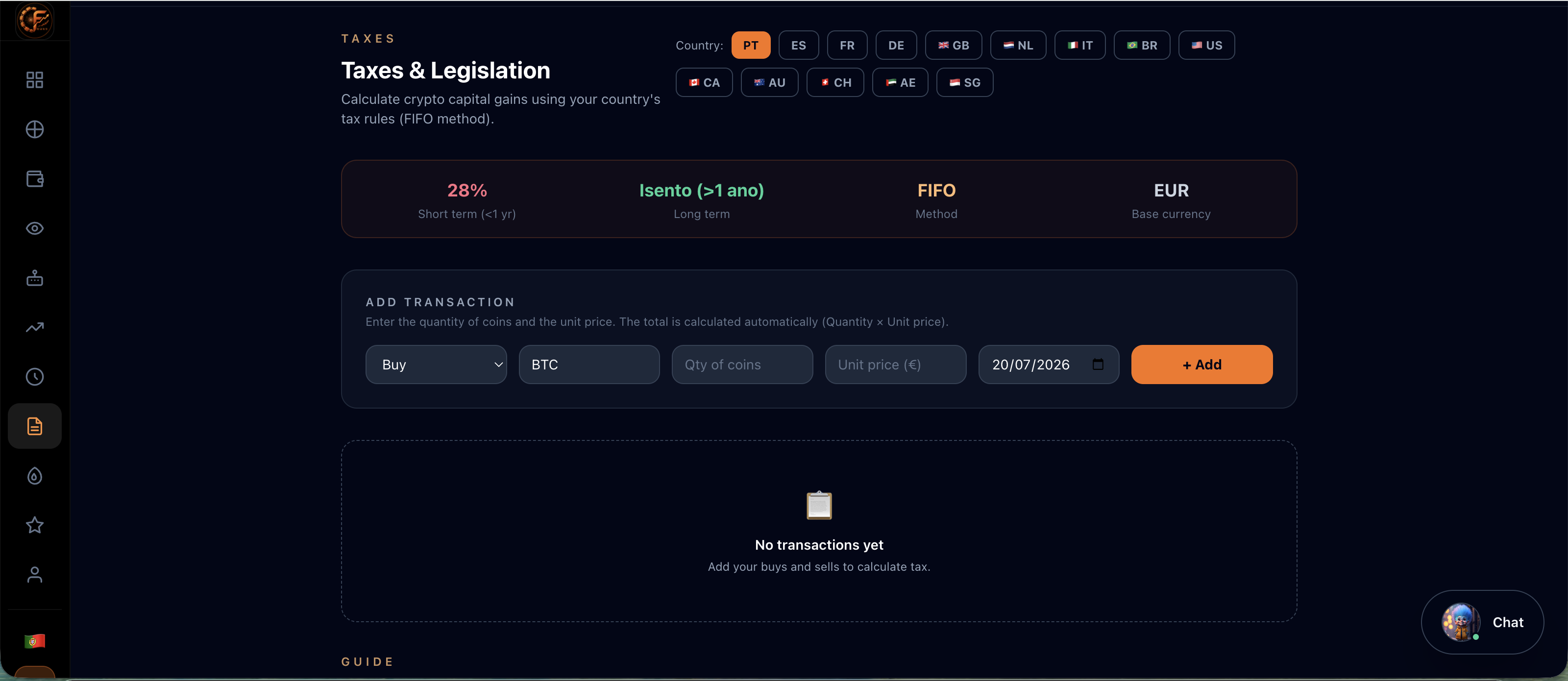Open the star favorites icon in sidebar
The height and width of the screenshot is (681, 1568).
pos(35,525)
